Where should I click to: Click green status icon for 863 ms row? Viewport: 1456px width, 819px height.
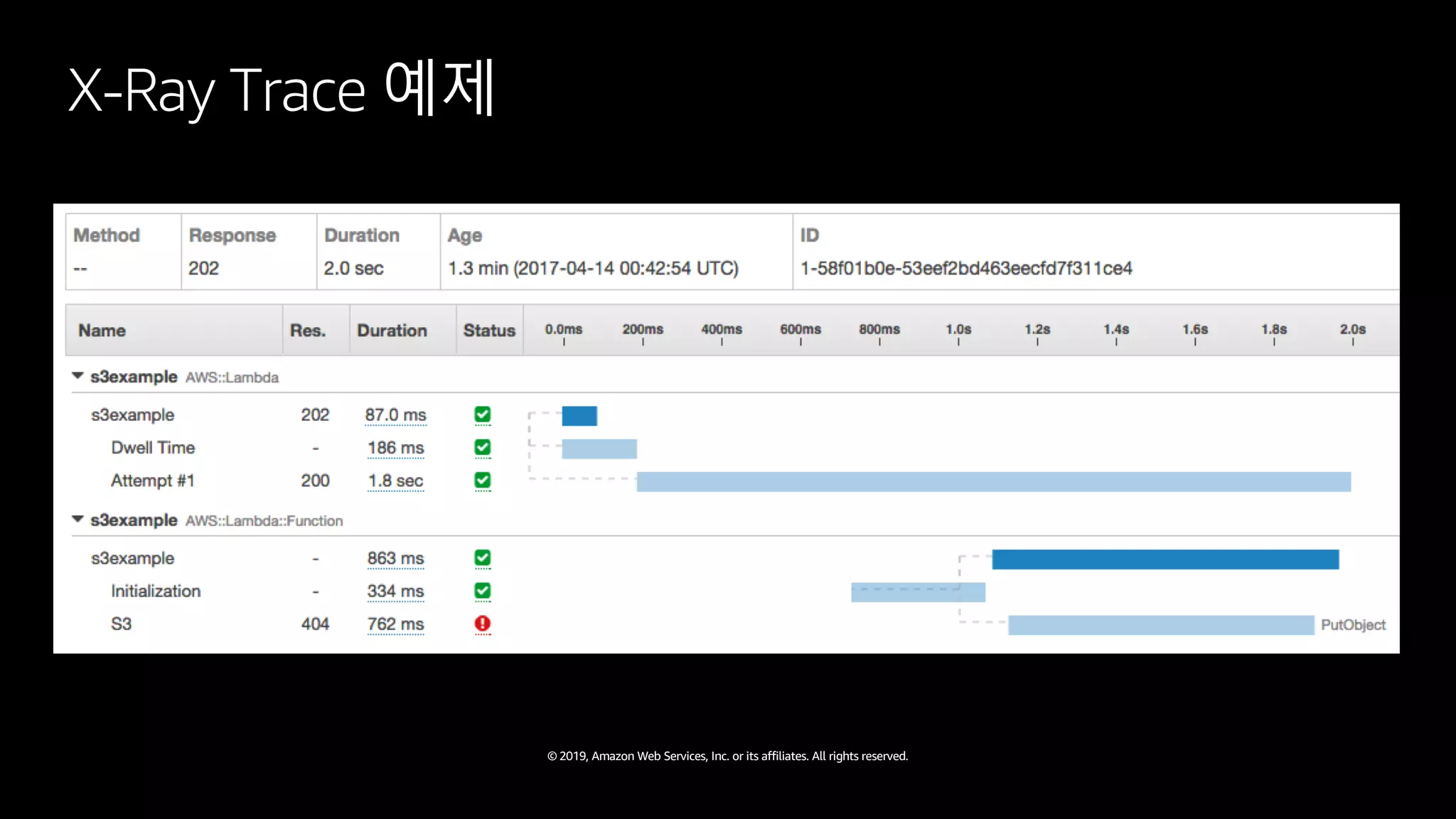[483, 558]
